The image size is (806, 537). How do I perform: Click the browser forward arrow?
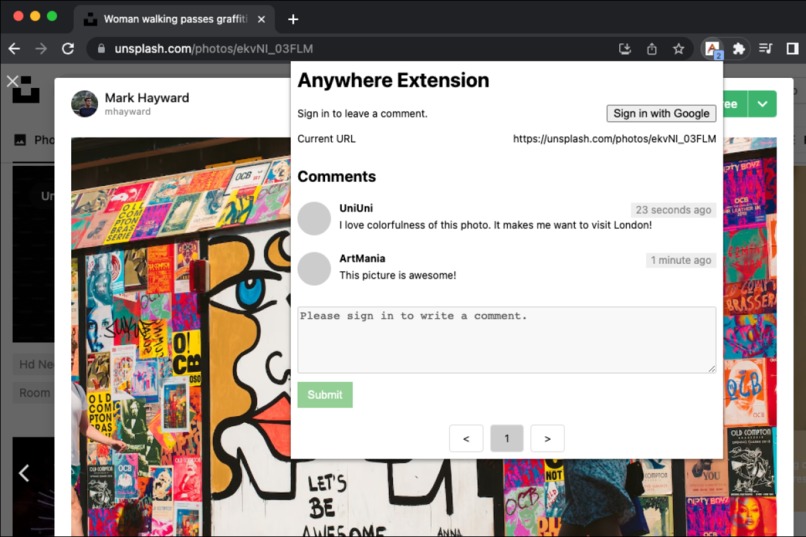click(x=41, y=49)
